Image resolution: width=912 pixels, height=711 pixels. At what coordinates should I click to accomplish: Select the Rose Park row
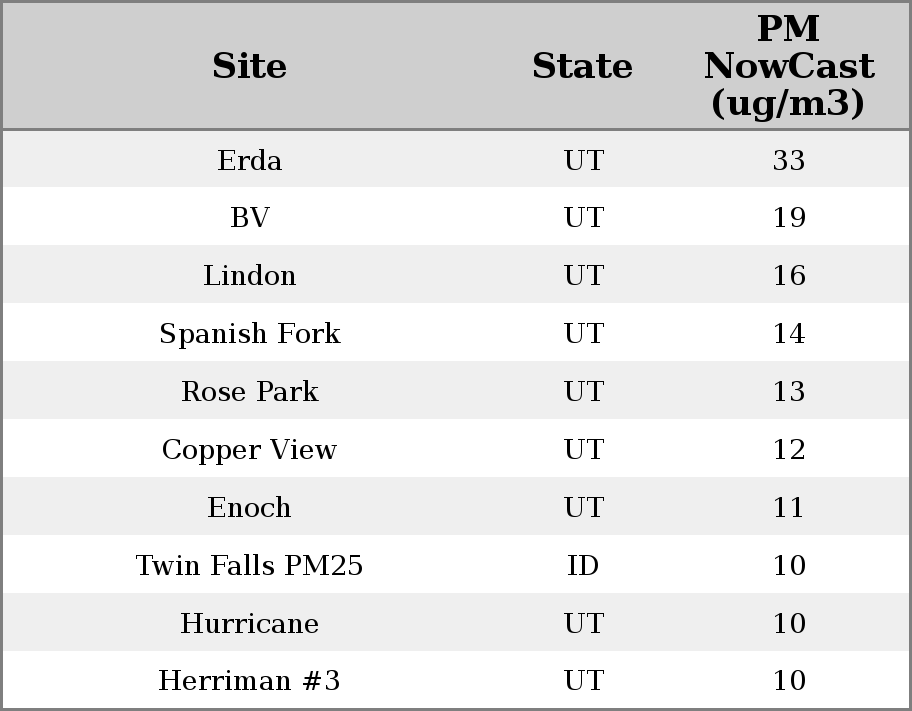tap(250, 392)
